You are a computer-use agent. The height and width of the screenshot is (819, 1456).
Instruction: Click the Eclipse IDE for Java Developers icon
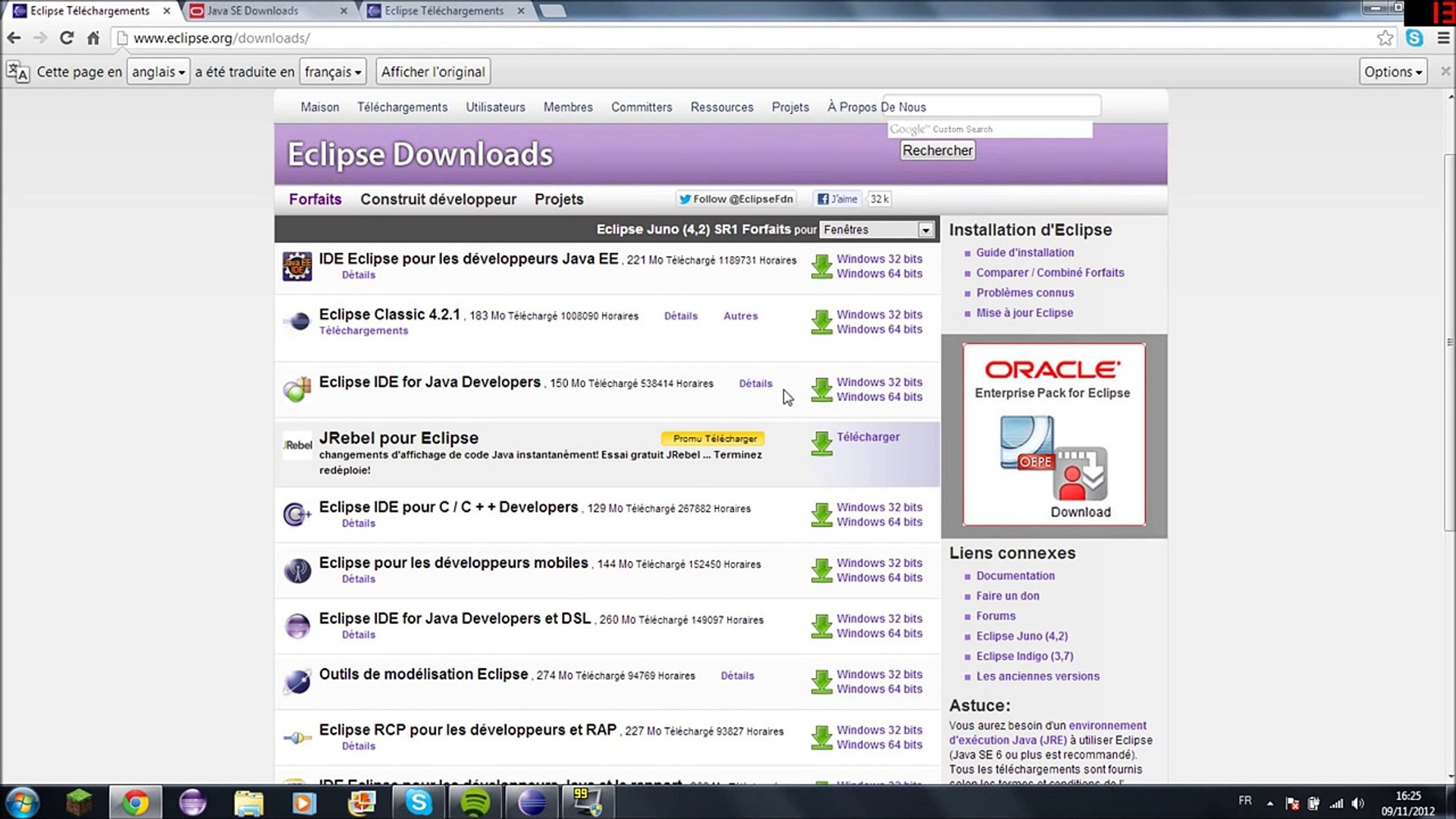point(297,389)
